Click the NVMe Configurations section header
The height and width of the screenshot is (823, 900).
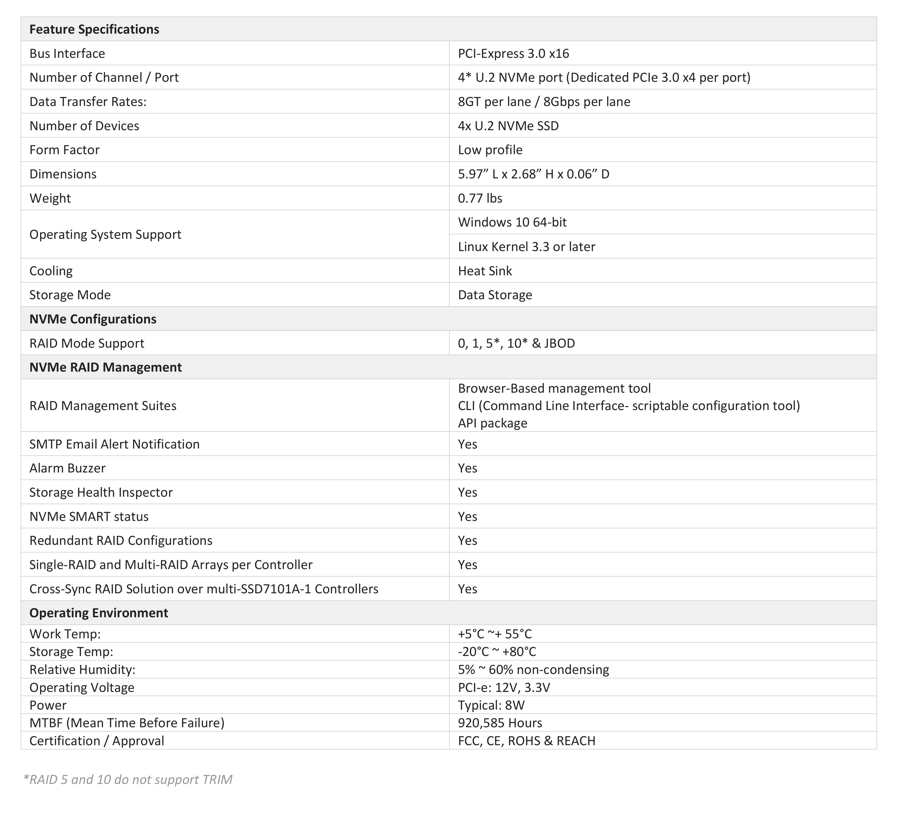pyautogui.click(x=93, y=319)
